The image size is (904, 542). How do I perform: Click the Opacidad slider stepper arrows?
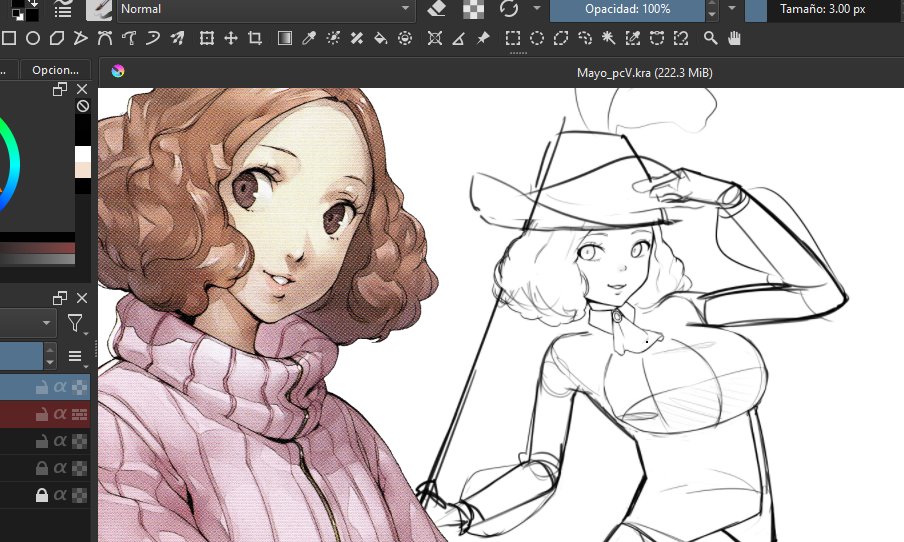712,9
